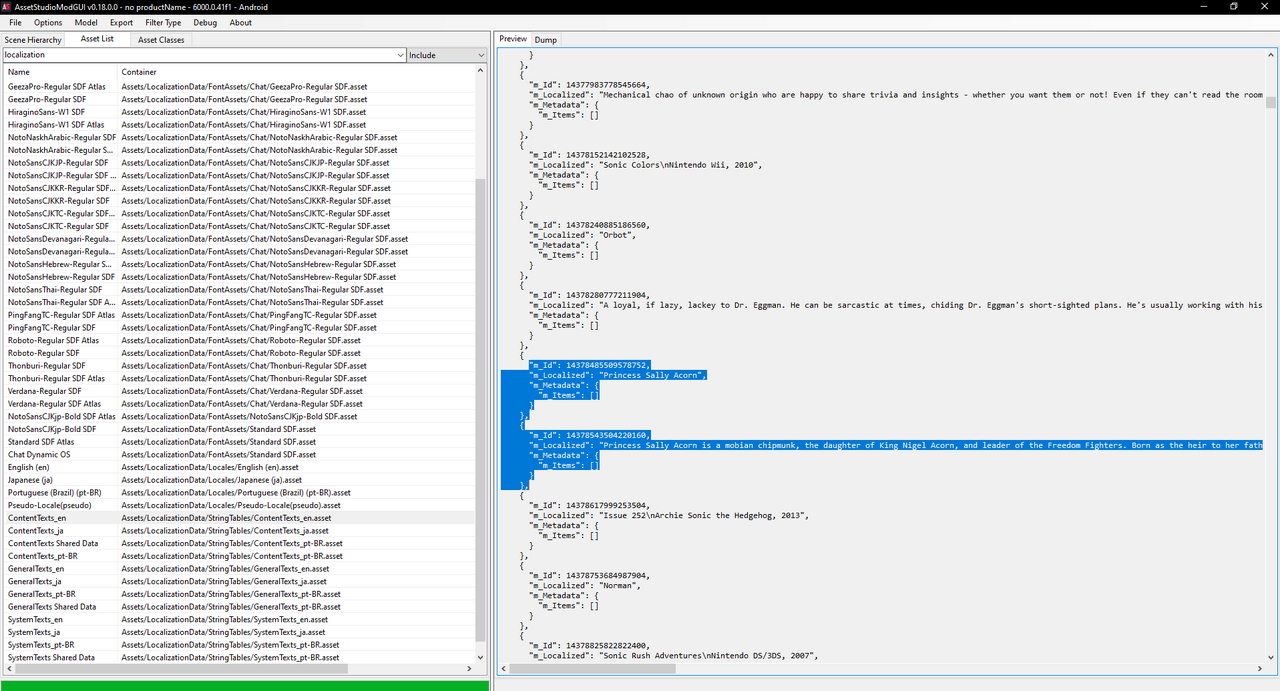Screen dimensions: 1280x691
Task: Expand the search history dropdown arrow
Action: (x=400, y=55)
